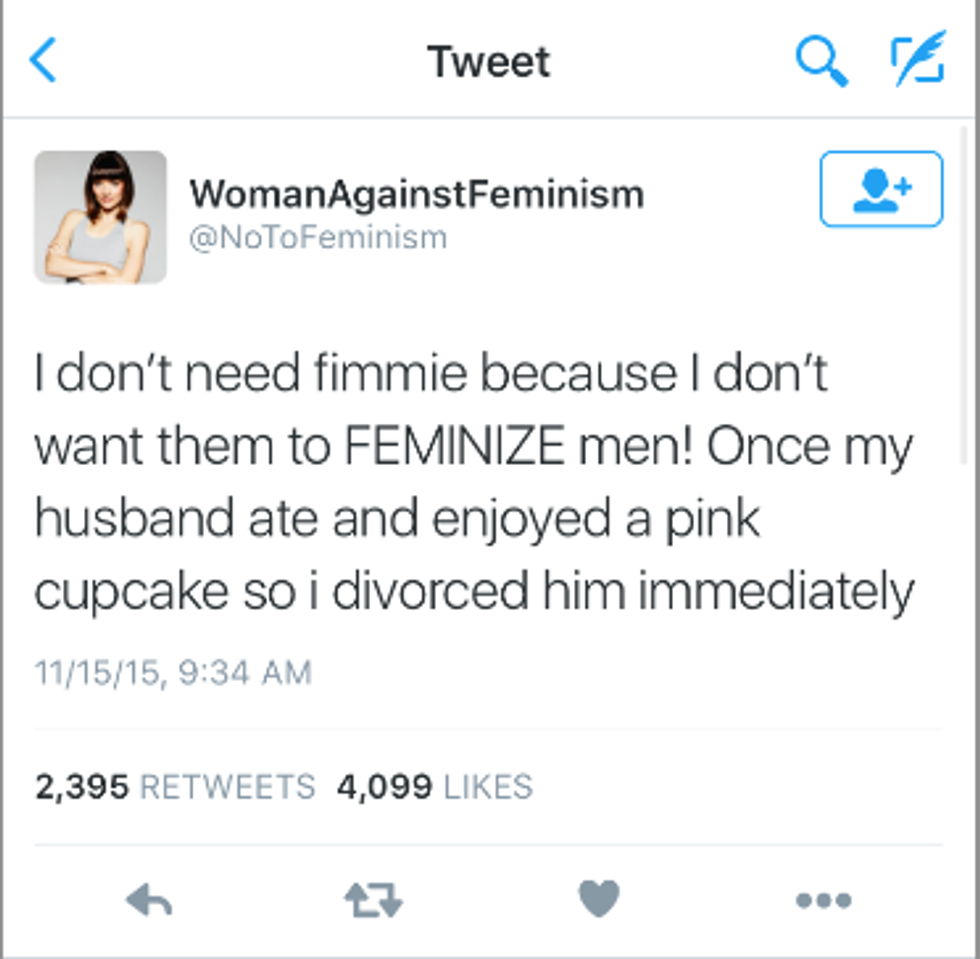The height and width of the screenshot is (959, 980).
Task: Open the WomanAgainstFeminism profile picture
Action: (100, 217)
